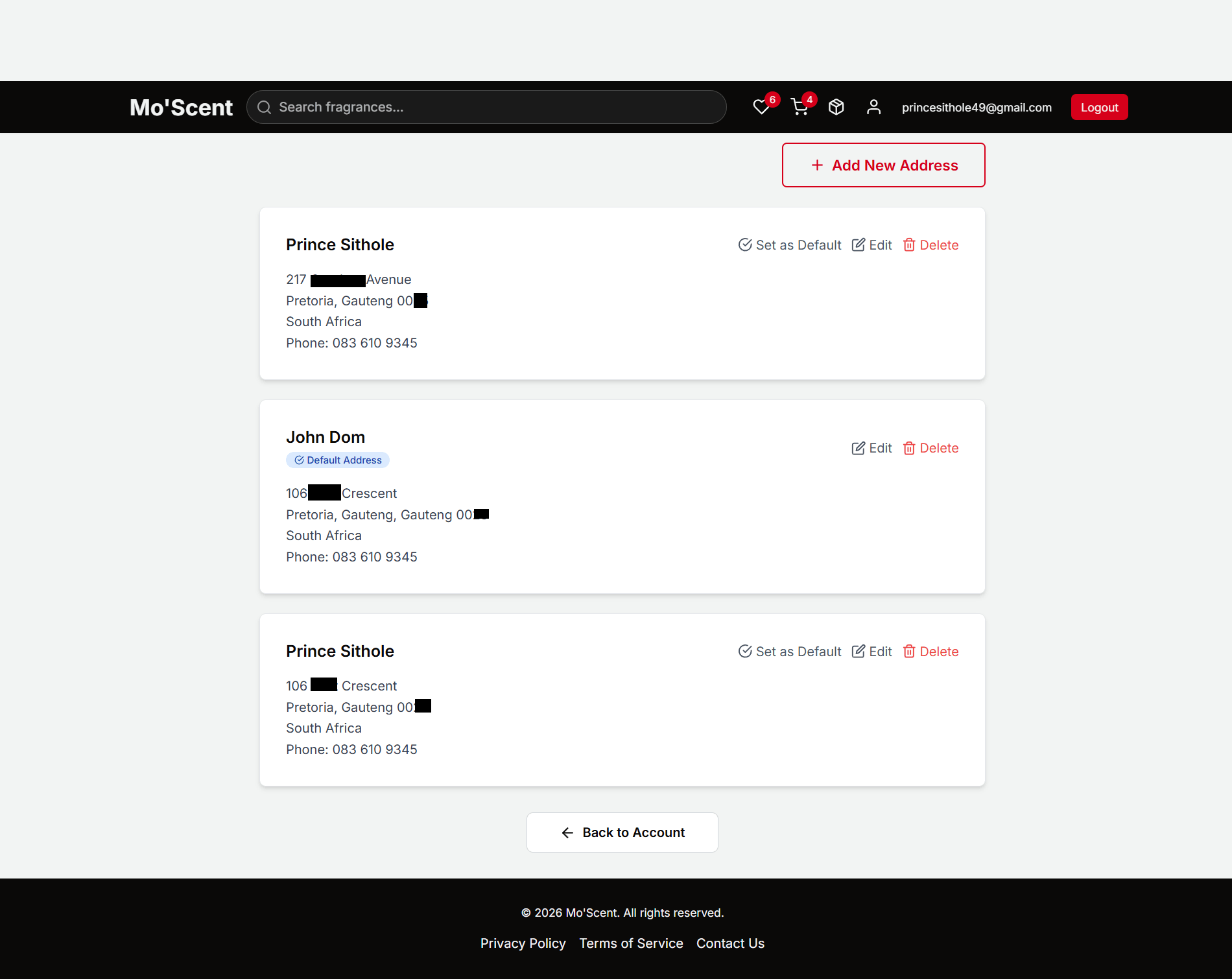The height and width of the screenshot is (979, 1232).
Task: Set the first Prince Sithole address as default
Action: [788, 245]
